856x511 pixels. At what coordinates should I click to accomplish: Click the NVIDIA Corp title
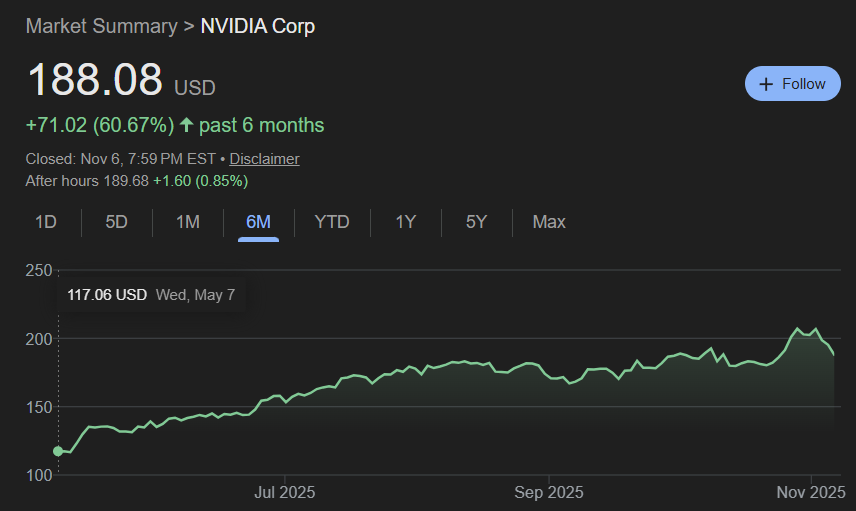tap(258, 26)
